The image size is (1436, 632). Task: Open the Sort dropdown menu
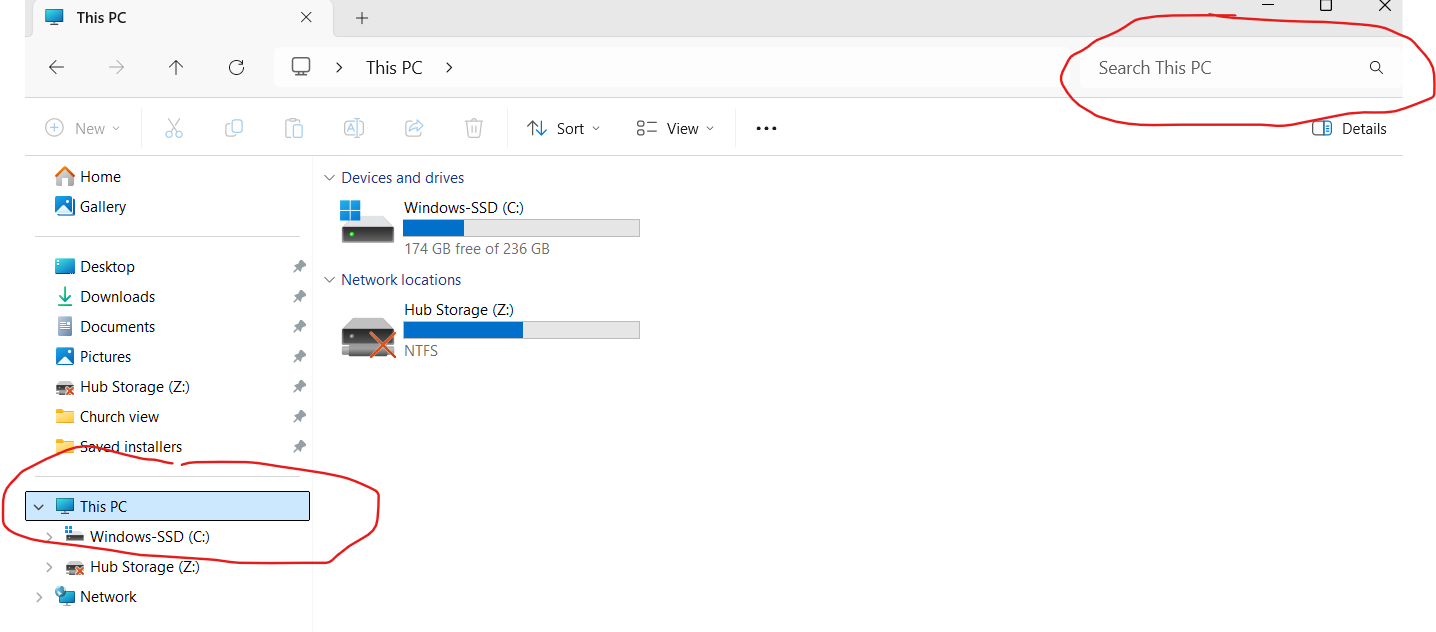(564, 128)
